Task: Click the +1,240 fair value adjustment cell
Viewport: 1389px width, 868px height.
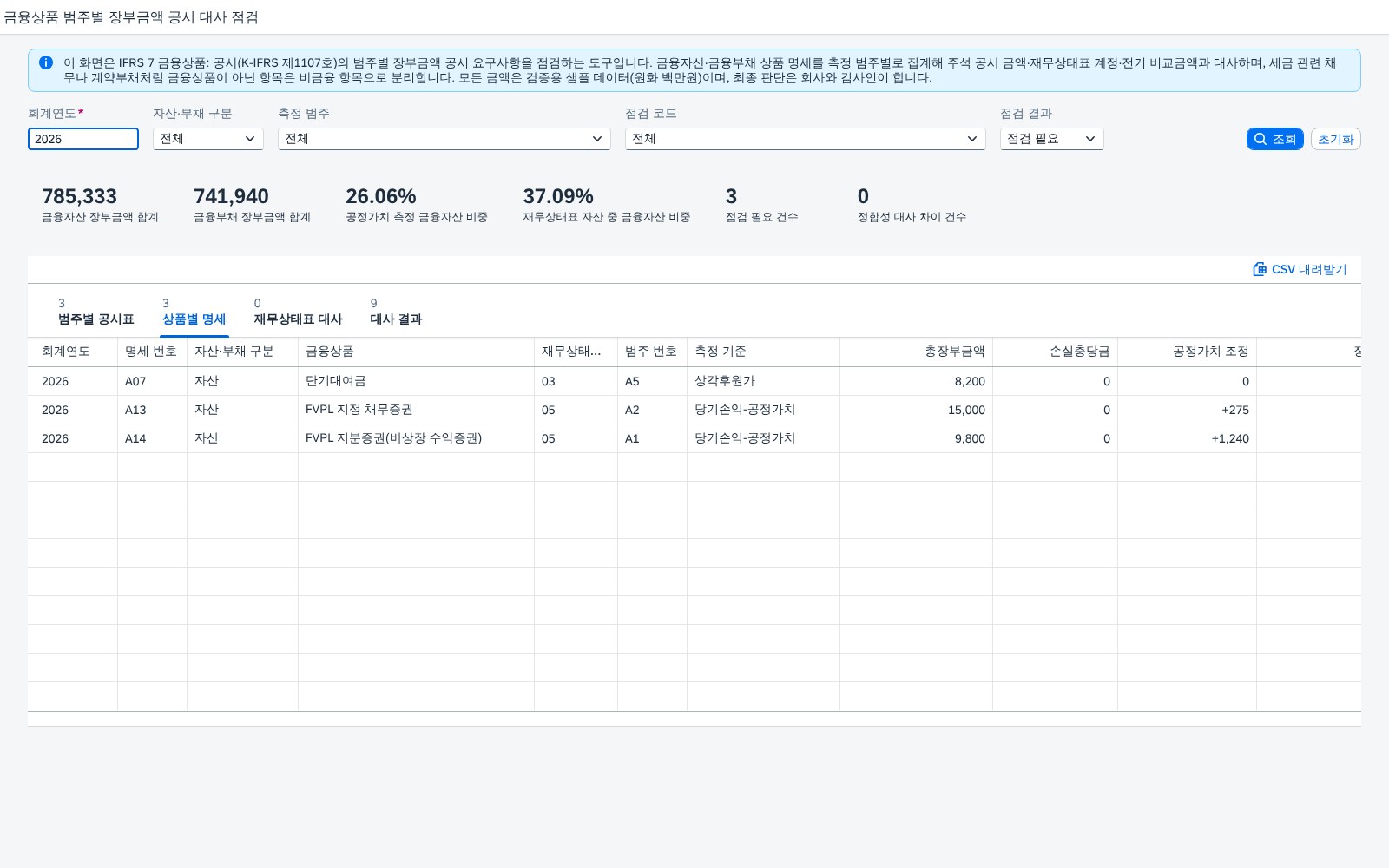Action: tap(1187, 438)
